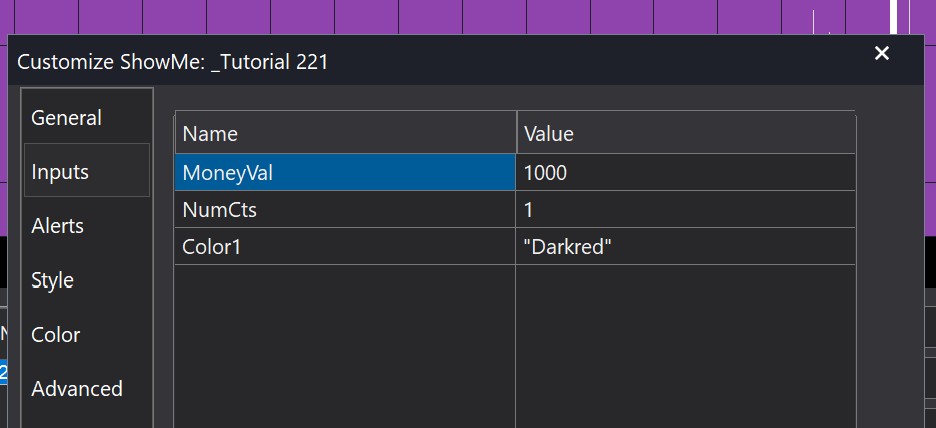The height and width of the screenshot is (428, 936).
Task: Go to the Style tab
Action: [x=52, y=280]
